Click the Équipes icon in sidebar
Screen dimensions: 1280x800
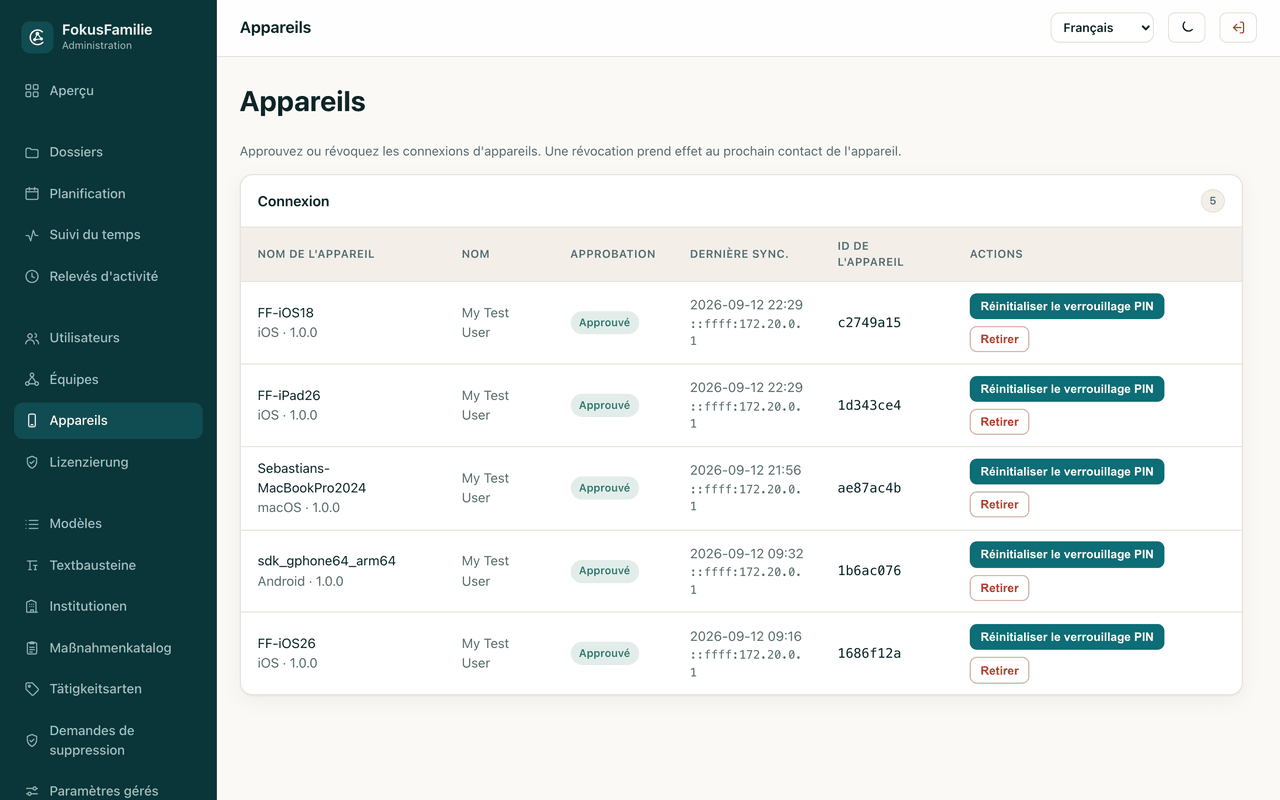(32, 379)
